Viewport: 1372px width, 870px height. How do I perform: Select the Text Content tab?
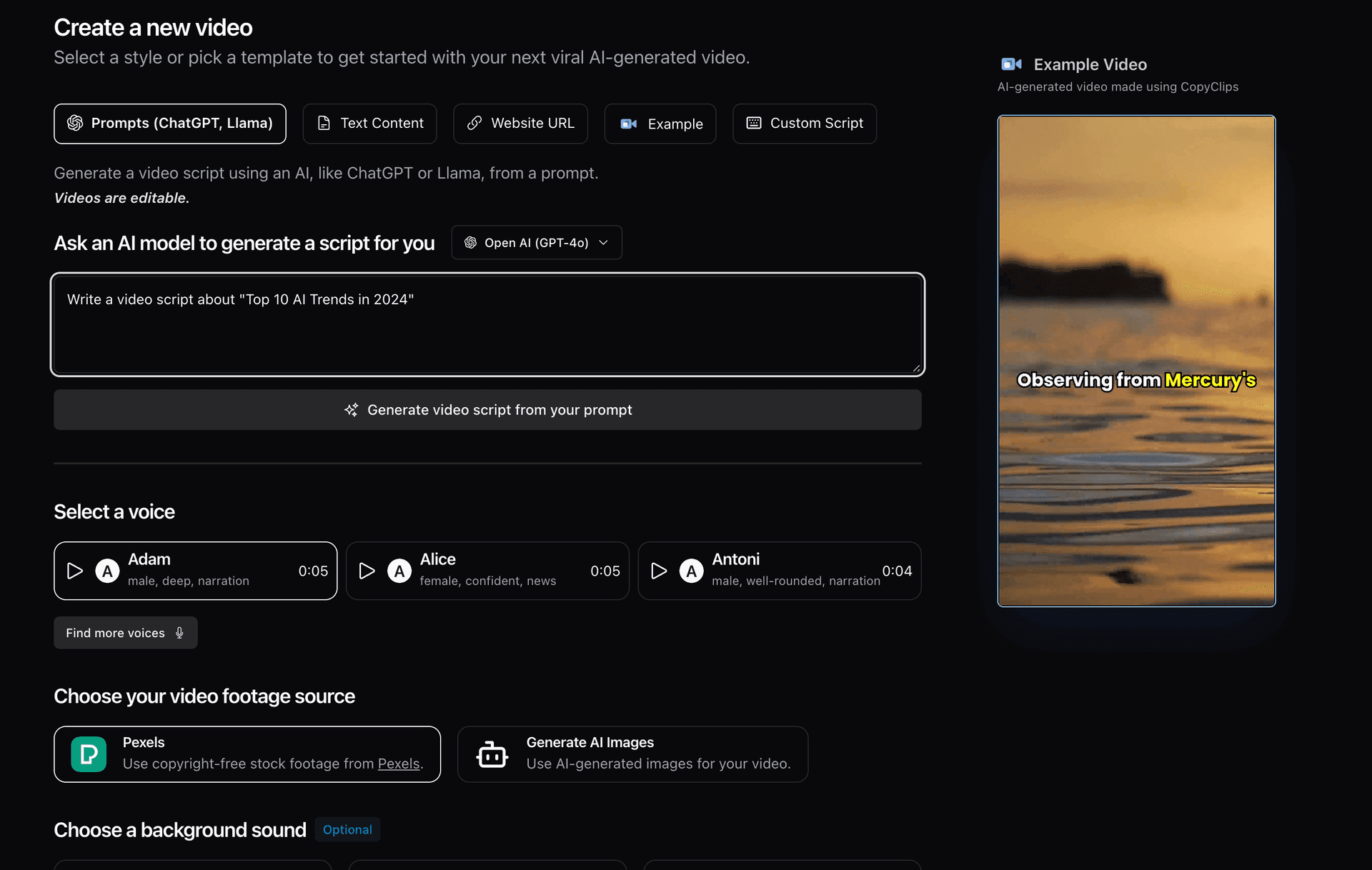(369, 123)
